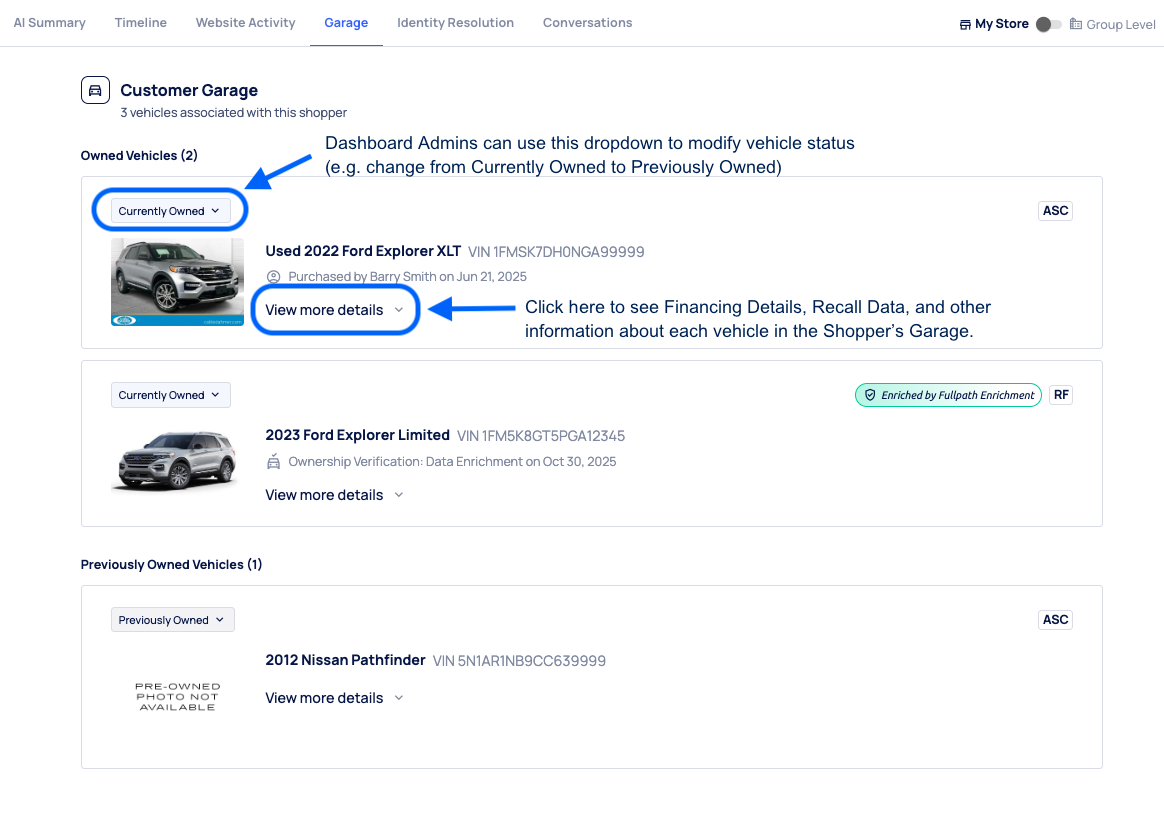Click the ASC badge on Nissan Pathfinder
The image size is (1164, 828).
(1055, 620)
